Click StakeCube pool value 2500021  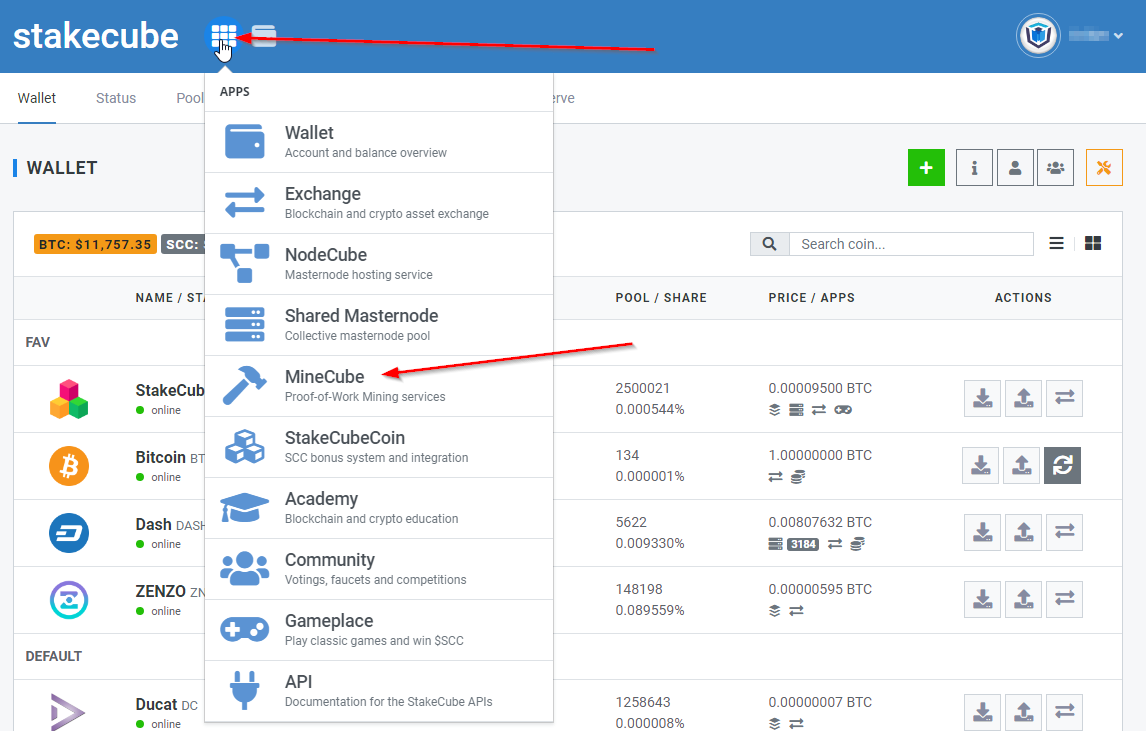[642, 388]
